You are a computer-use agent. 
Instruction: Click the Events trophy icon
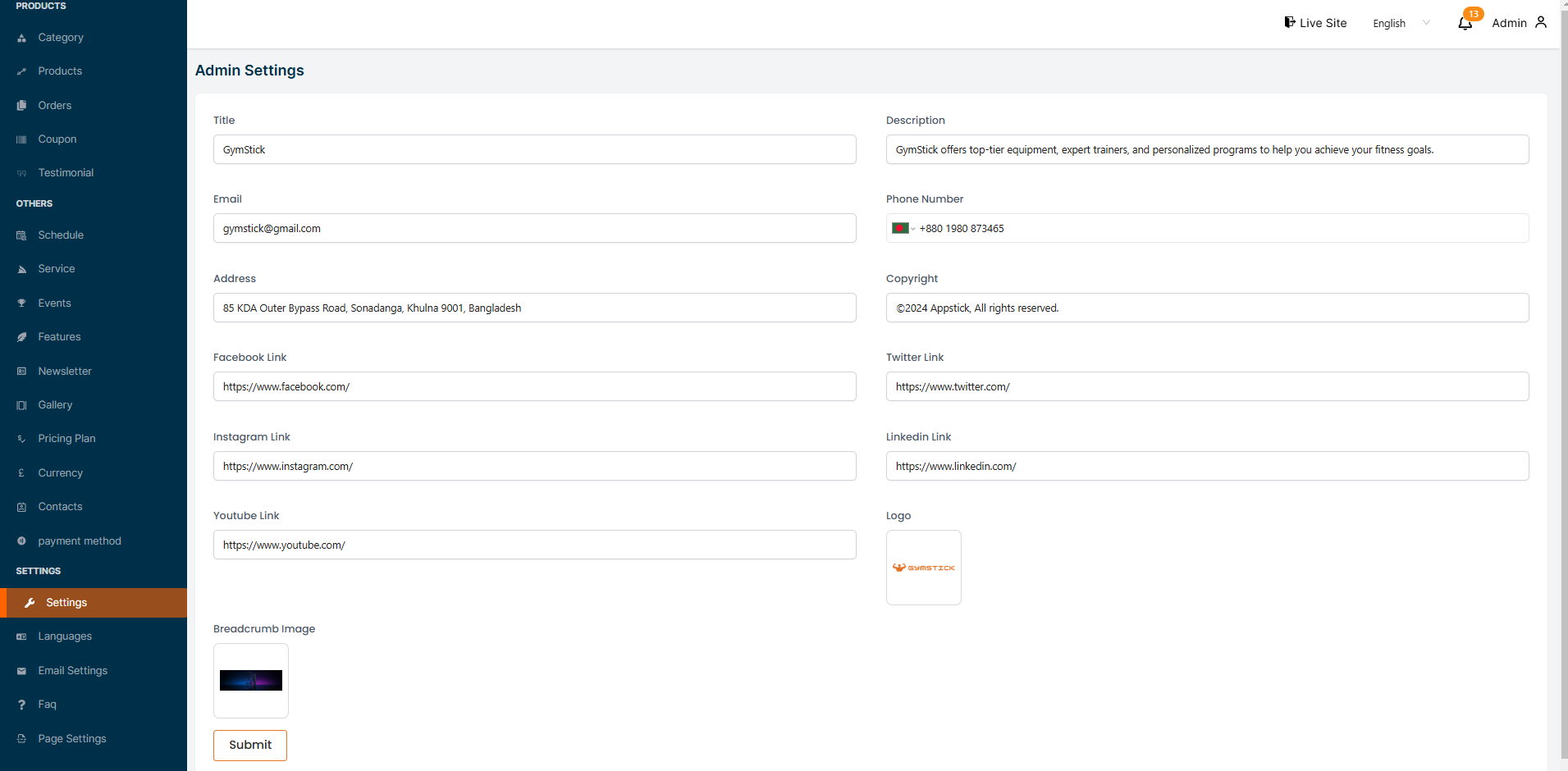(x=21, y=303)
